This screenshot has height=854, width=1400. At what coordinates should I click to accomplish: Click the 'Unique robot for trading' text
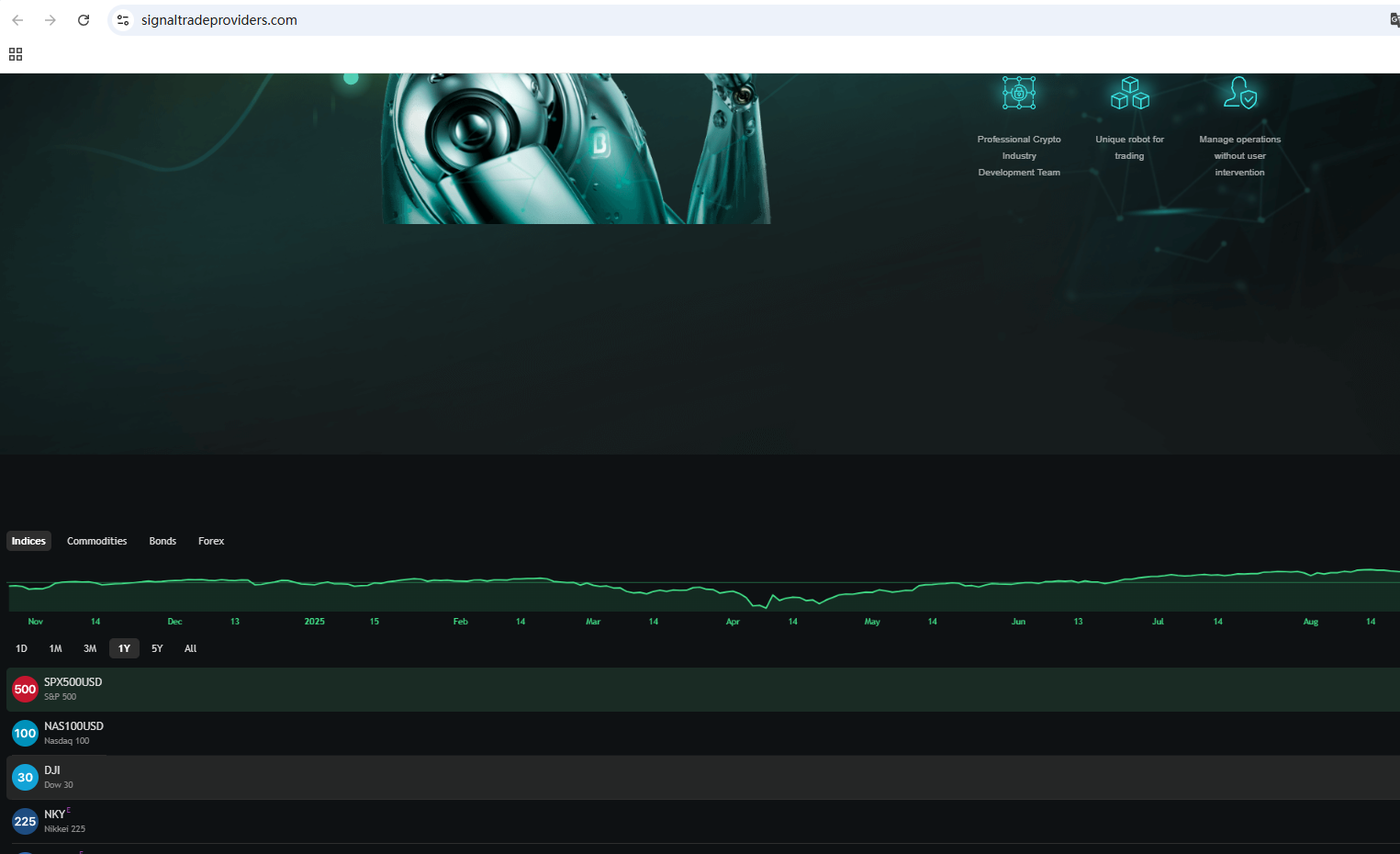(x=1129, y=148)
